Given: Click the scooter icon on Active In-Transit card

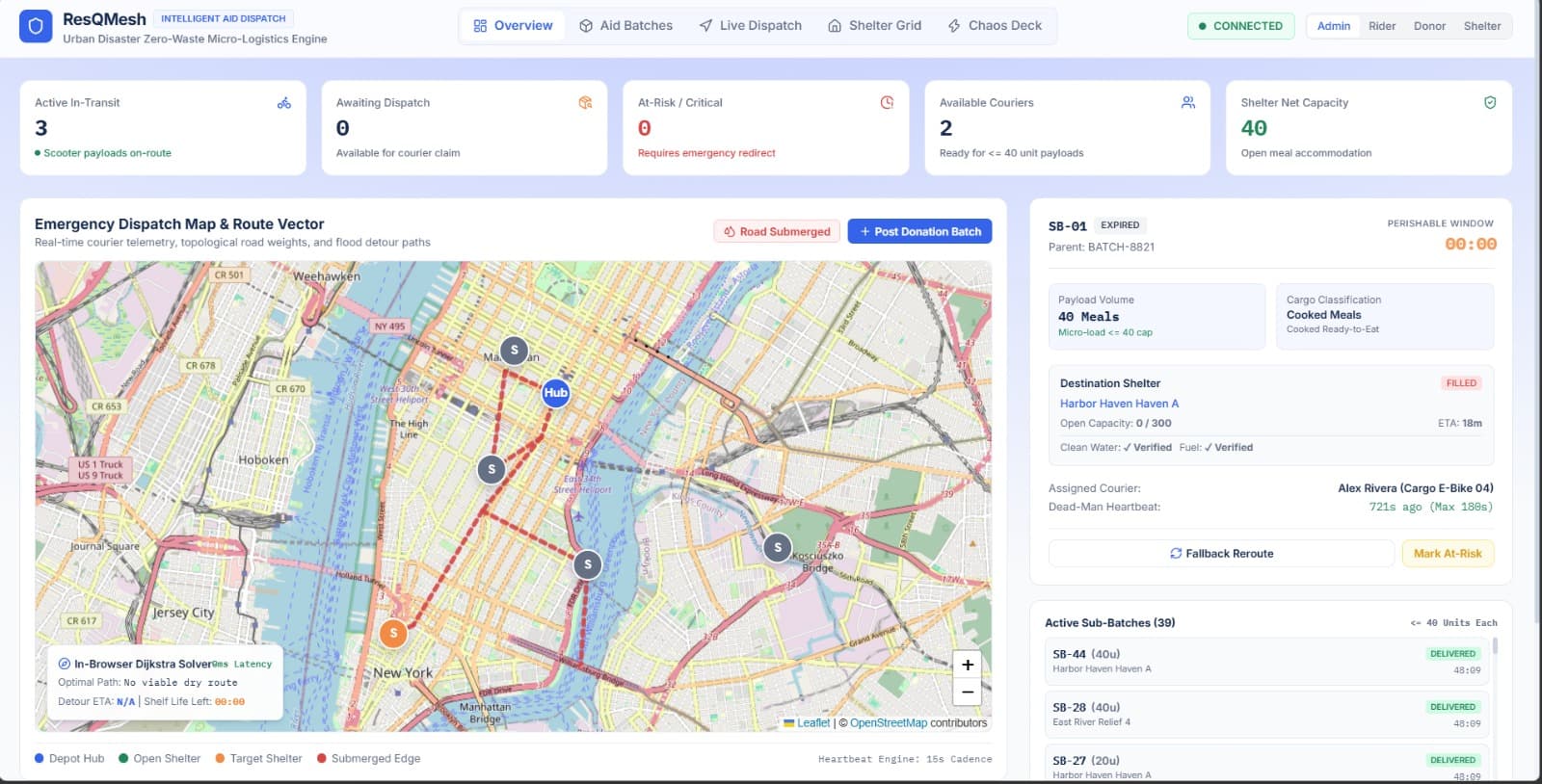Looking at the screenshot, I should [x=284, y=103].
